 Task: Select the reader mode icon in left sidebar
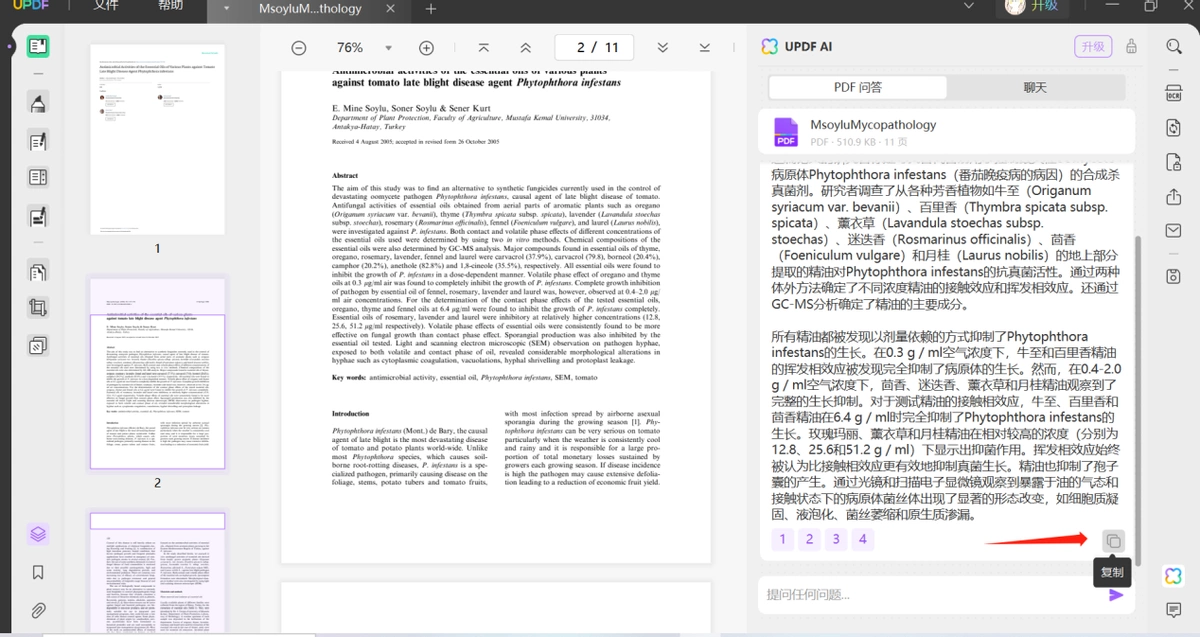pos(38,46)
